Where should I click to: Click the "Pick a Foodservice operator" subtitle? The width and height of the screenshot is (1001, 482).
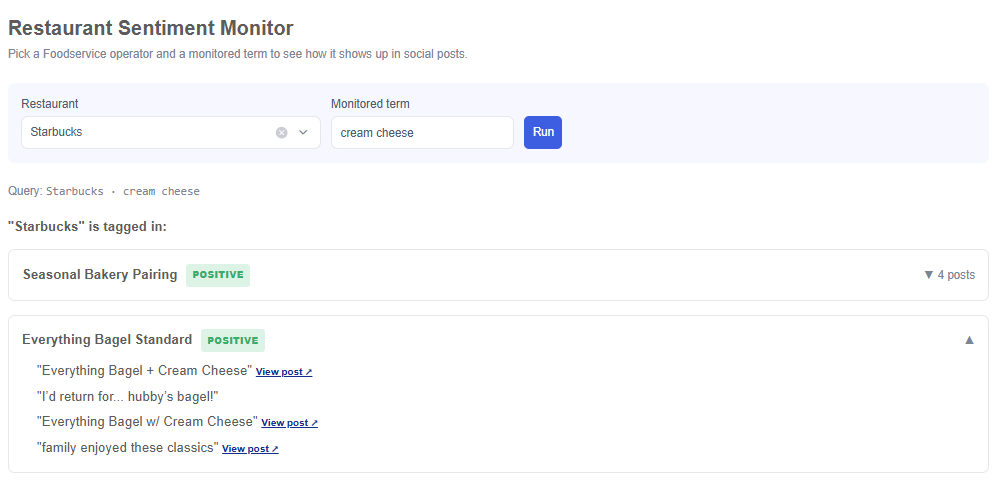(237, 54)
